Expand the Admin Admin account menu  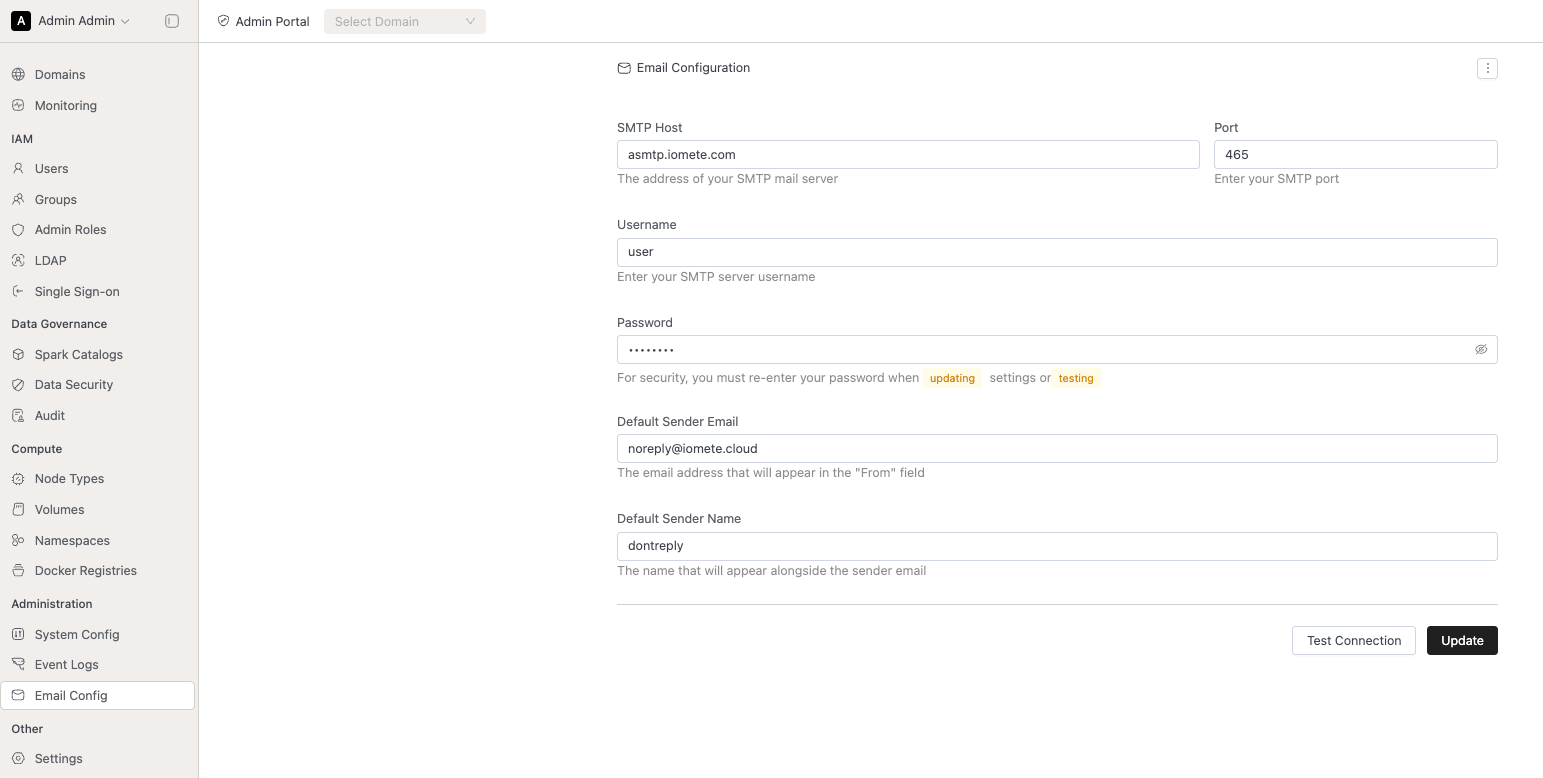click(84, 21)
